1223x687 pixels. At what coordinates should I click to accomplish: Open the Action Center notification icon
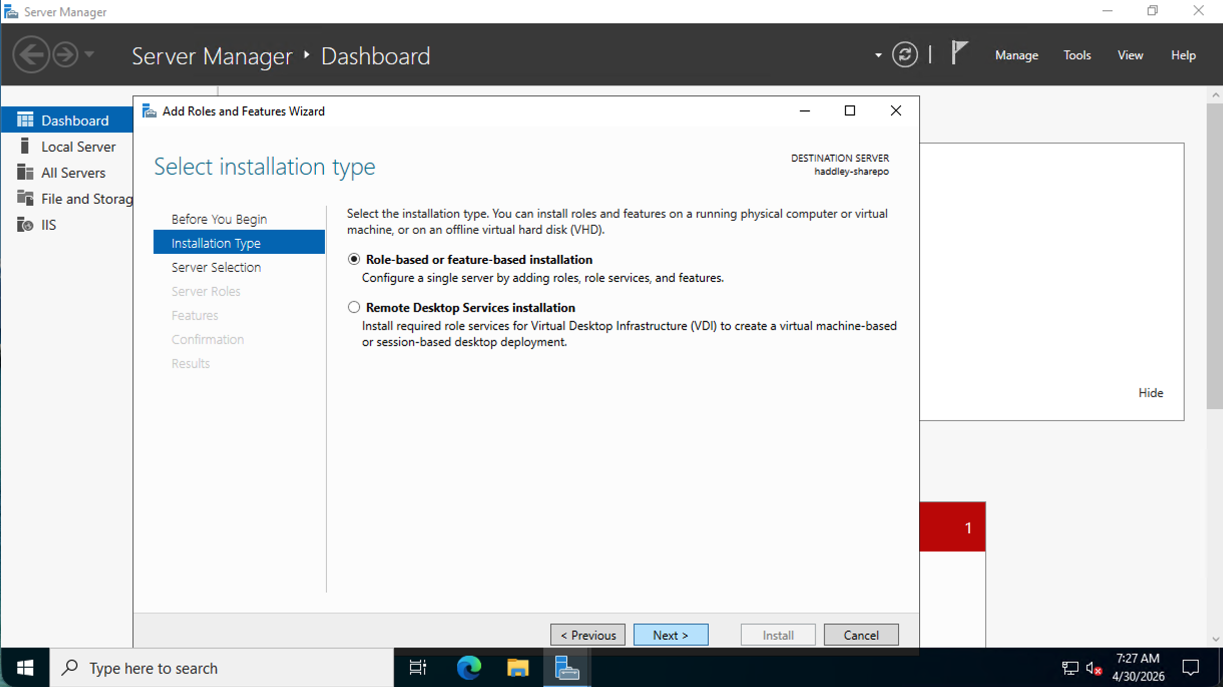(x=1191, y=667)
